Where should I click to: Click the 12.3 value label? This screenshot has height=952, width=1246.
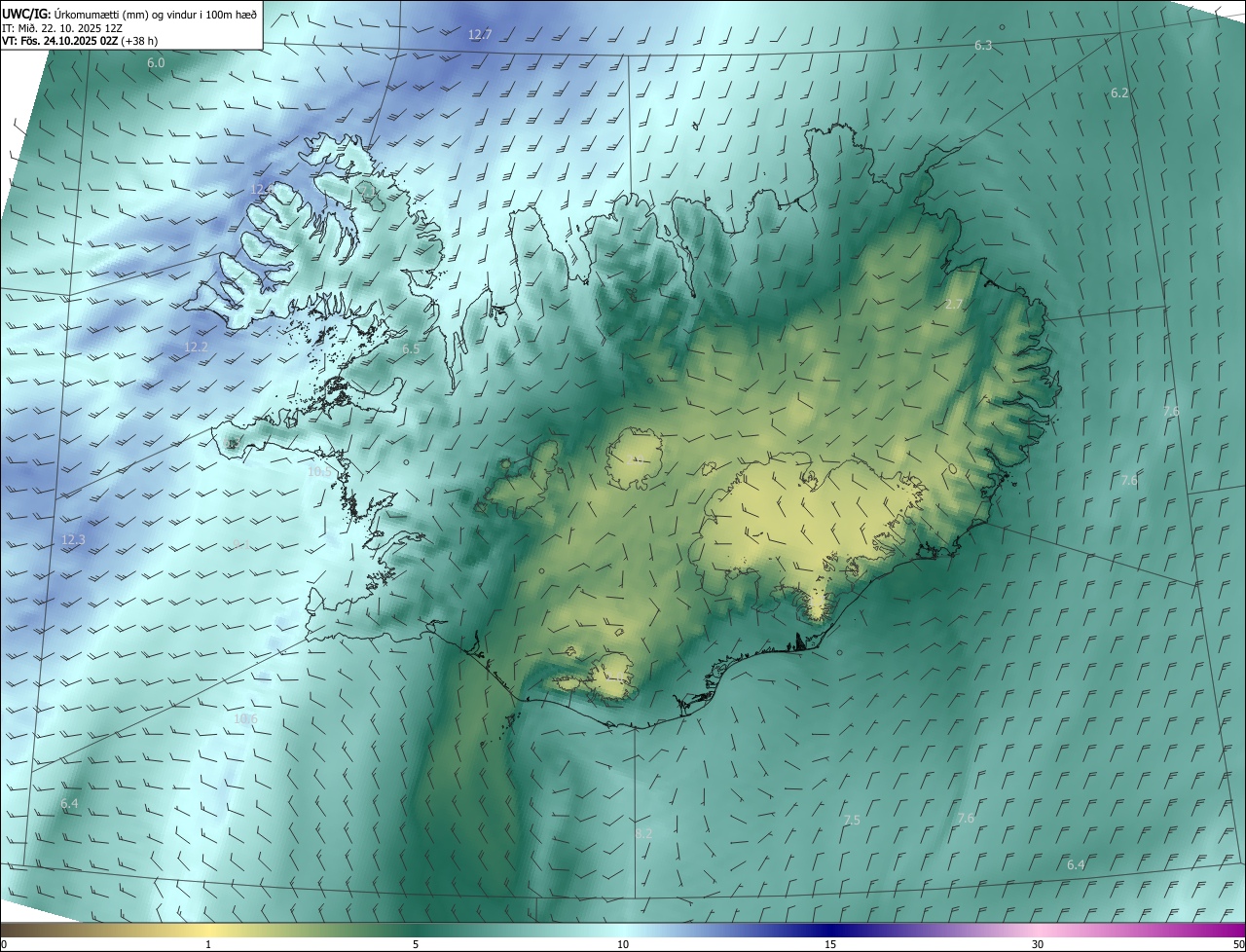(x=73, y=540)
